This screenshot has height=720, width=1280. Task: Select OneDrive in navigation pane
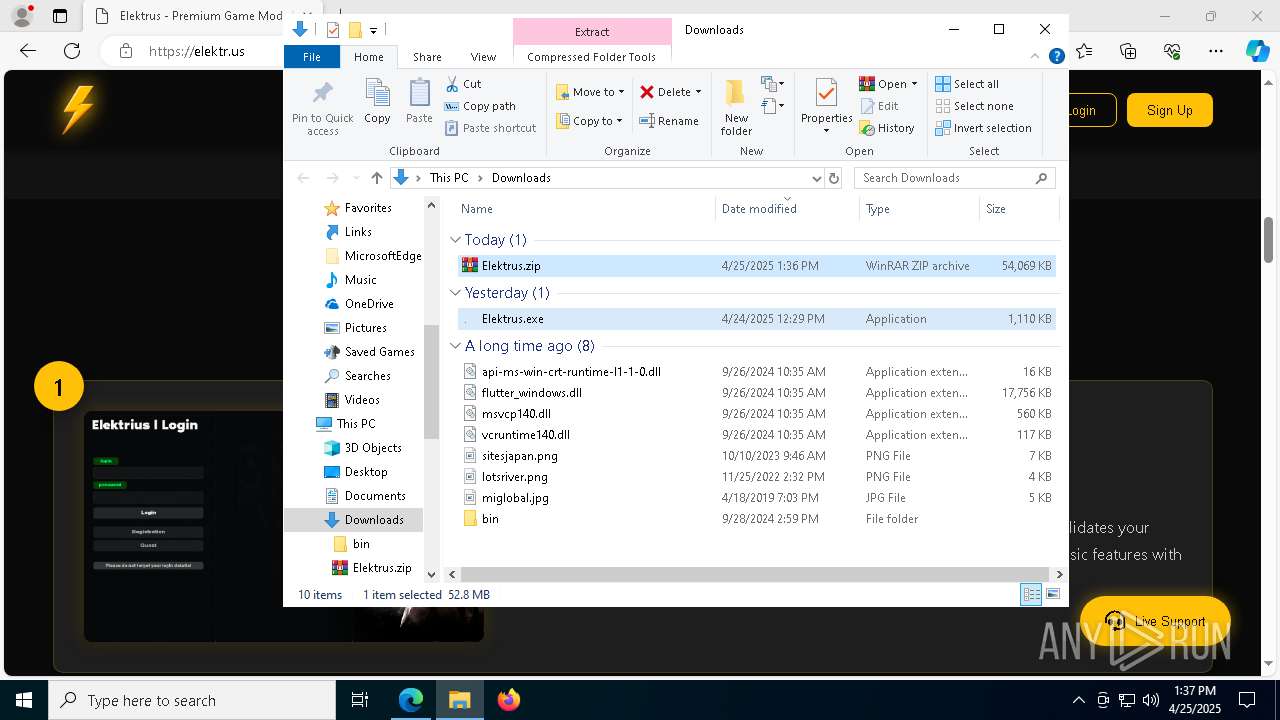point(369,304)
